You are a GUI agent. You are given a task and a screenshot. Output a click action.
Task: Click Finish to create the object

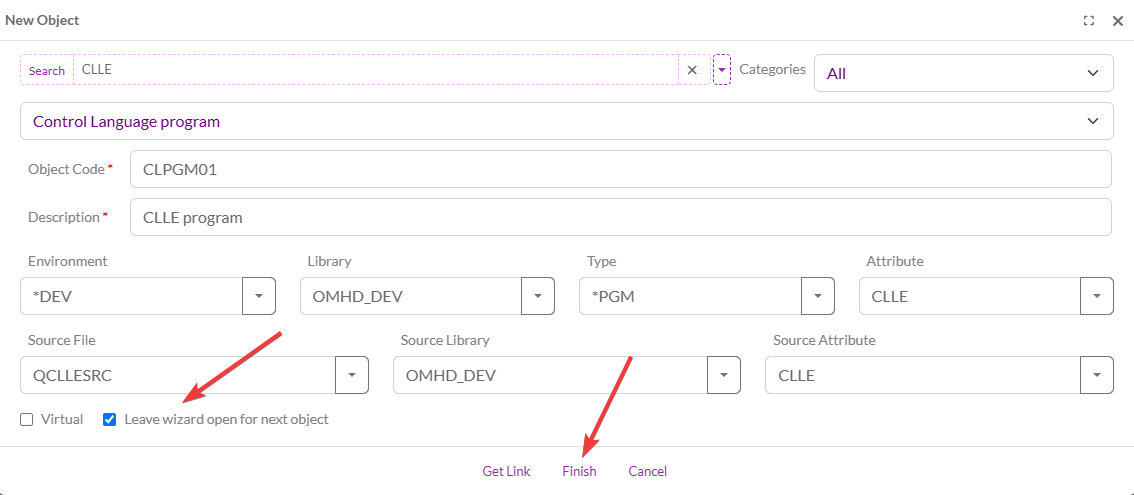tap(579, 471)
